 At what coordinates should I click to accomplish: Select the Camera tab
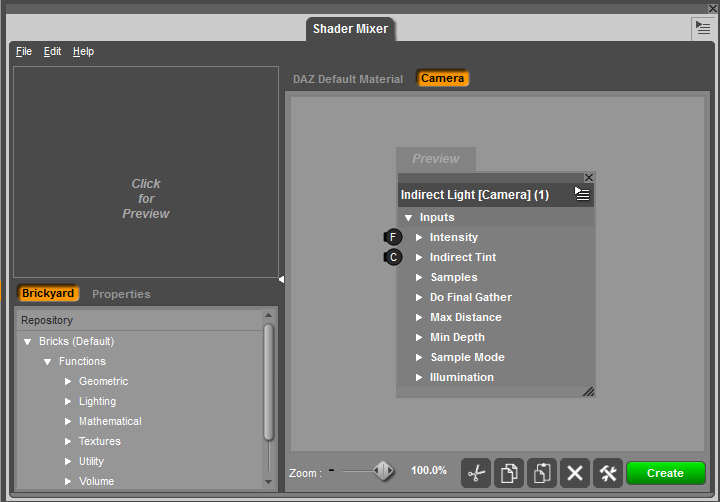click(x=443, y=78)
